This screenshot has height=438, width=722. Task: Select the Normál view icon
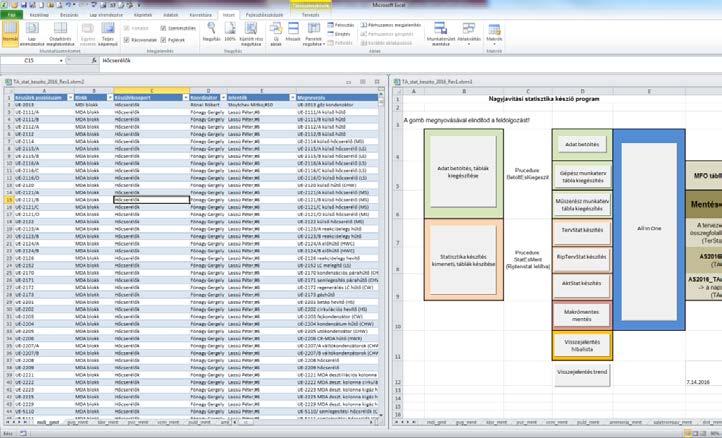pos(10,33)
